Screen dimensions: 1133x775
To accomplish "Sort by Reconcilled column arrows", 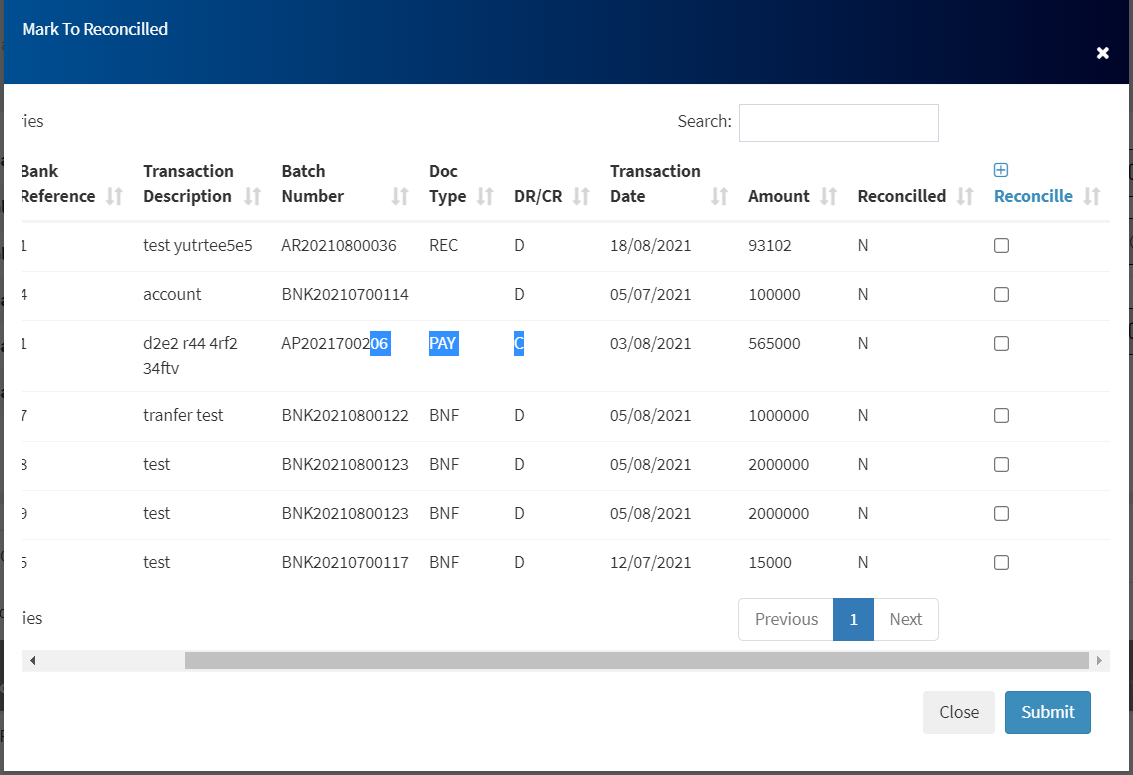I will click(966, 196).
